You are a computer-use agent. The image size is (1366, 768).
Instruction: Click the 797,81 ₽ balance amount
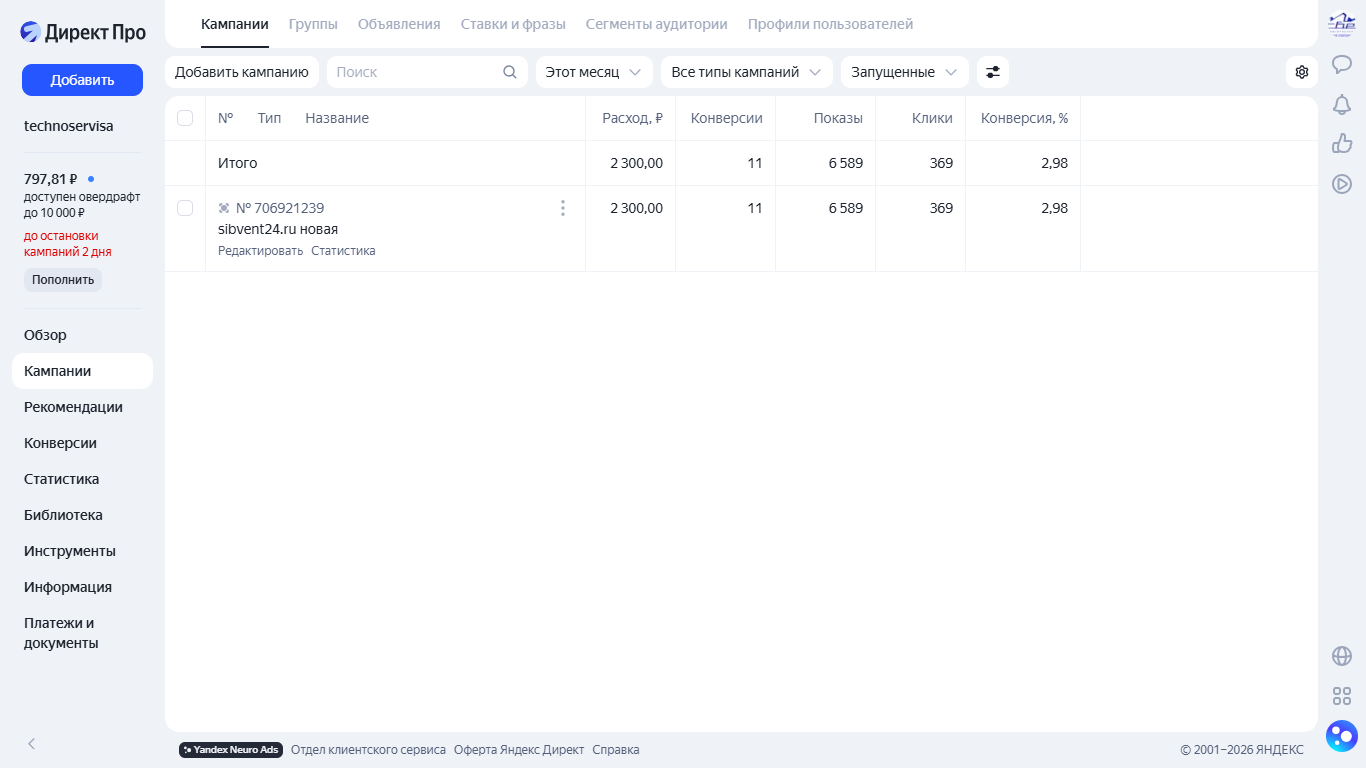51,179
